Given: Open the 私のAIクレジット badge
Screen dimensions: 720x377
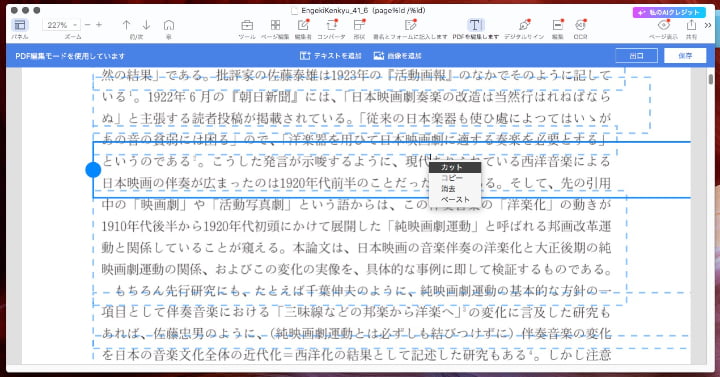Looking at the screenshot, I should [x=669, y=12].
